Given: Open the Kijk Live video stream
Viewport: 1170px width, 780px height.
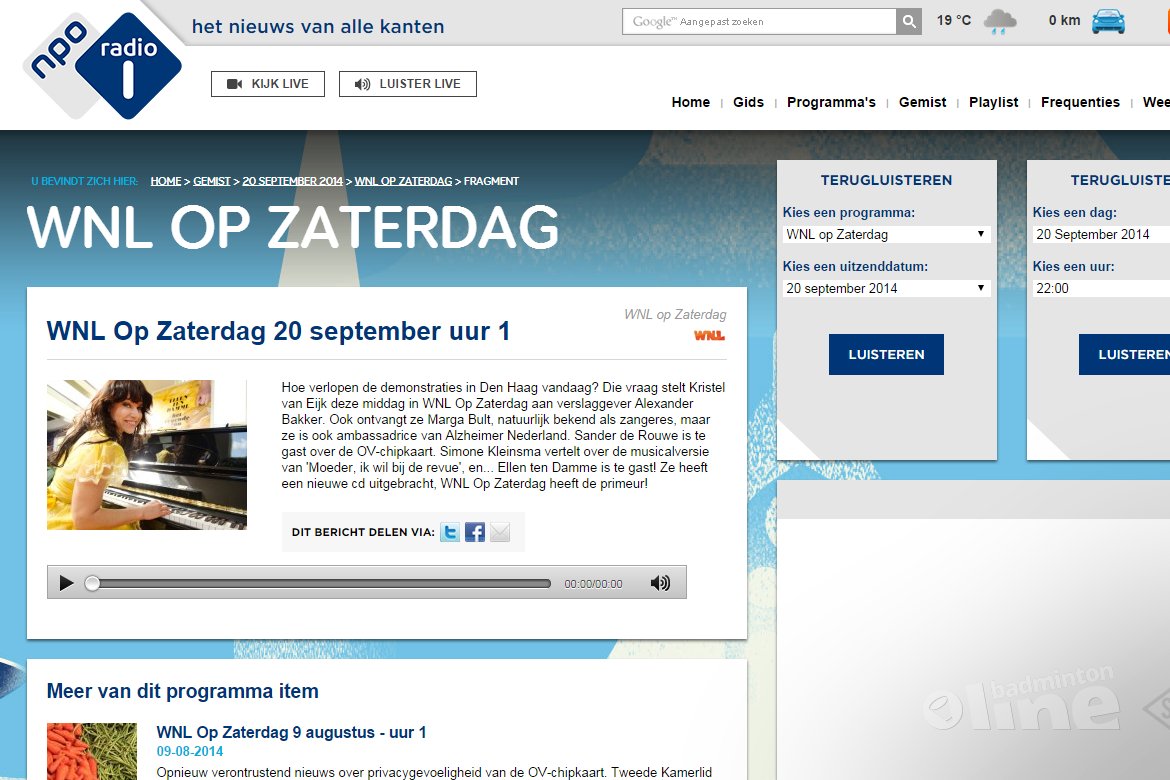Looking at the screenshot, I should (x=268, y=84).
